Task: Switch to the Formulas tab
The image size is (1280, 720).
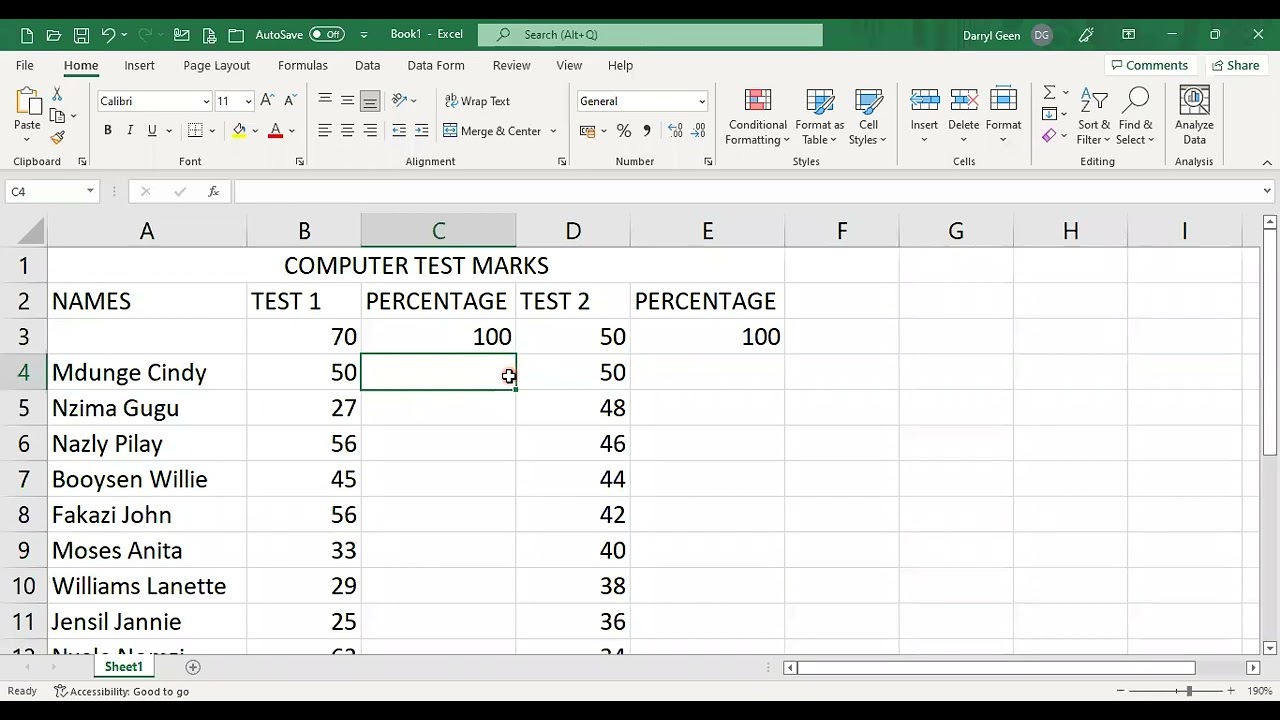Action: pos(303,65)
